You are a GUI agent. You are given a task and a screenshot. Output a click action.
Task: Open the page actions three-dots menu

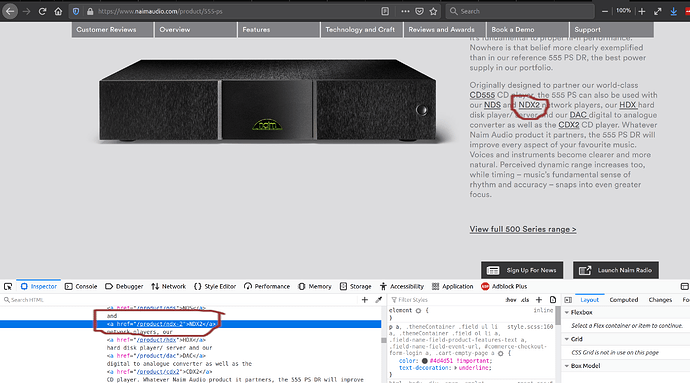pos(405,11)
